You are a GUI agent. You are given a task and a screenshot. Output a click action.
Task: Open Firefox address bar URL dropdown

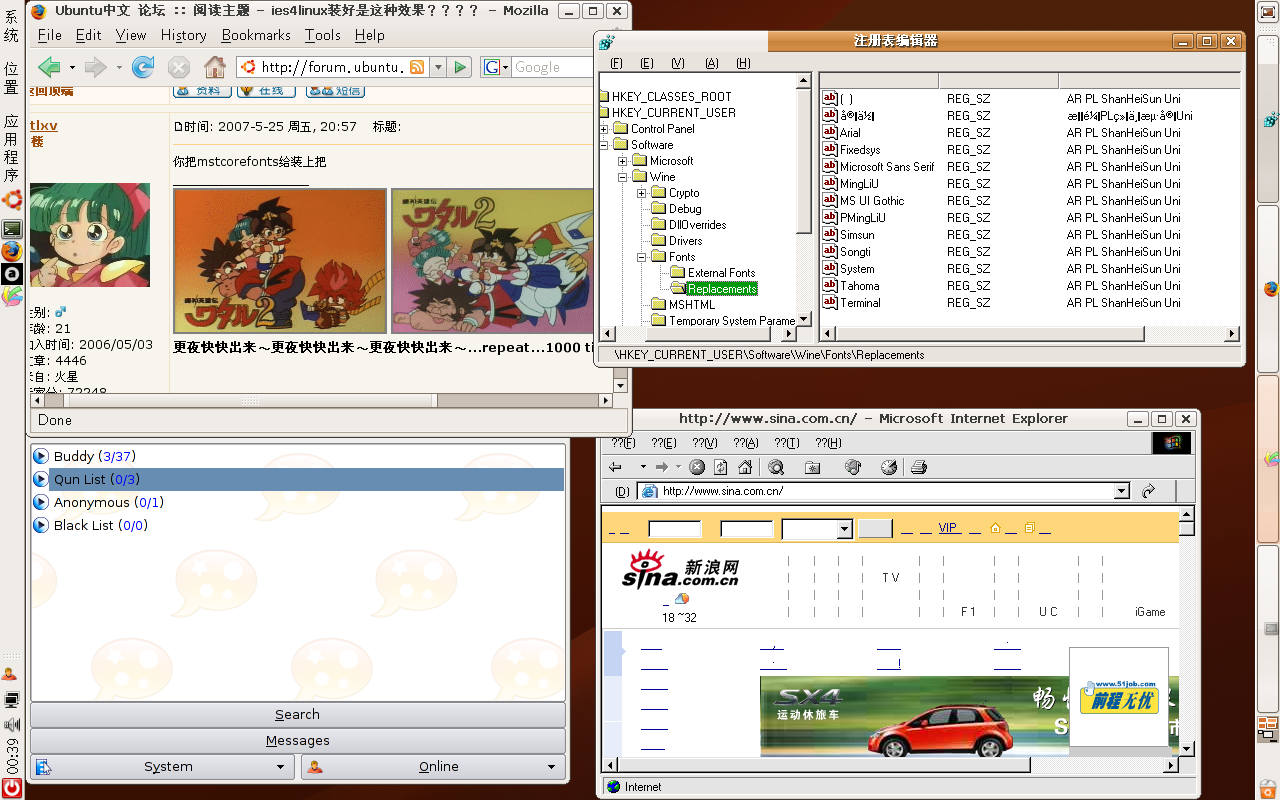(437, 67)
